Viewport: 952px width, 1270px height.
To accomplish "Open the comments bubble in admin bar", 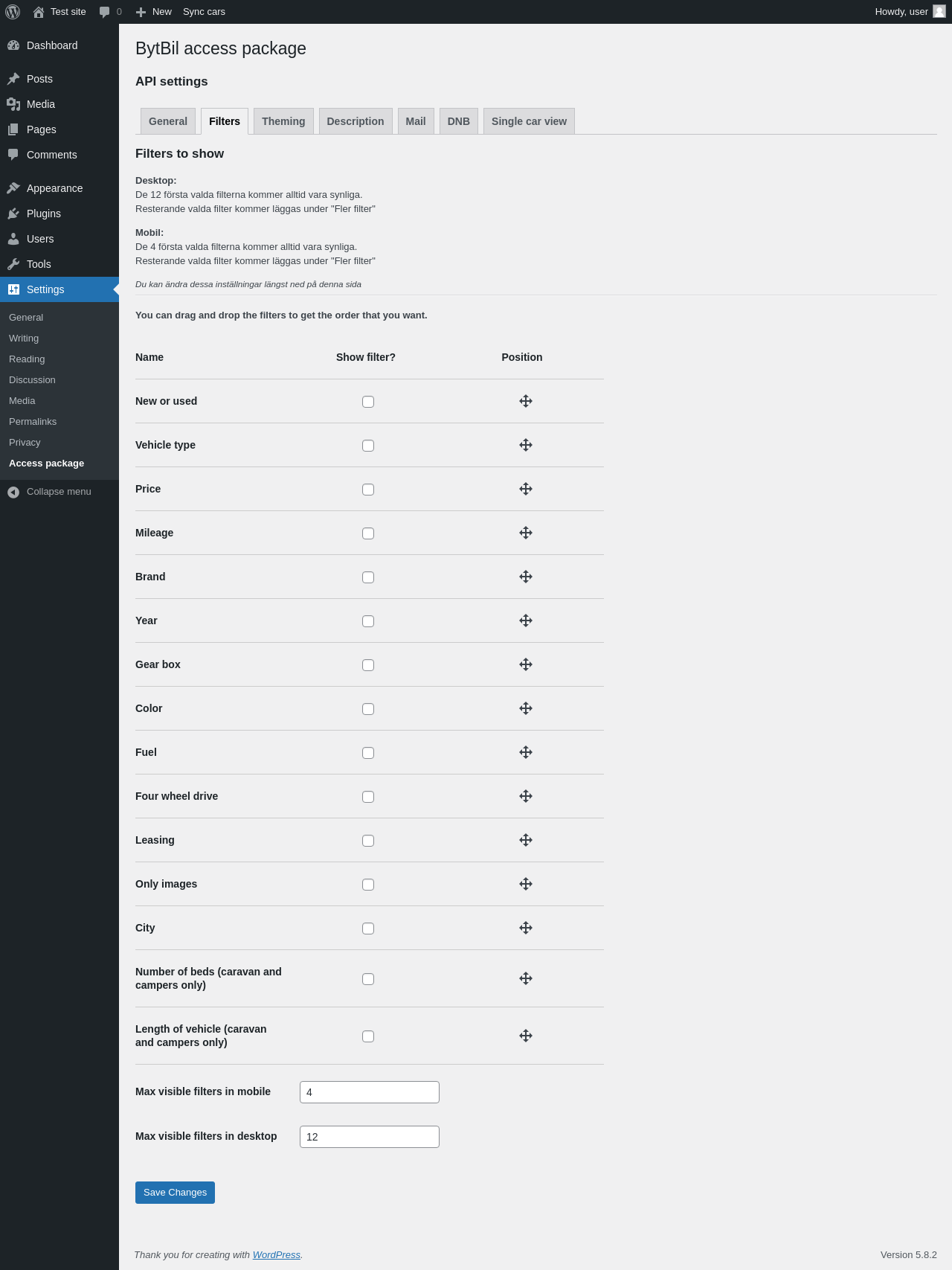I will point(110,12).
